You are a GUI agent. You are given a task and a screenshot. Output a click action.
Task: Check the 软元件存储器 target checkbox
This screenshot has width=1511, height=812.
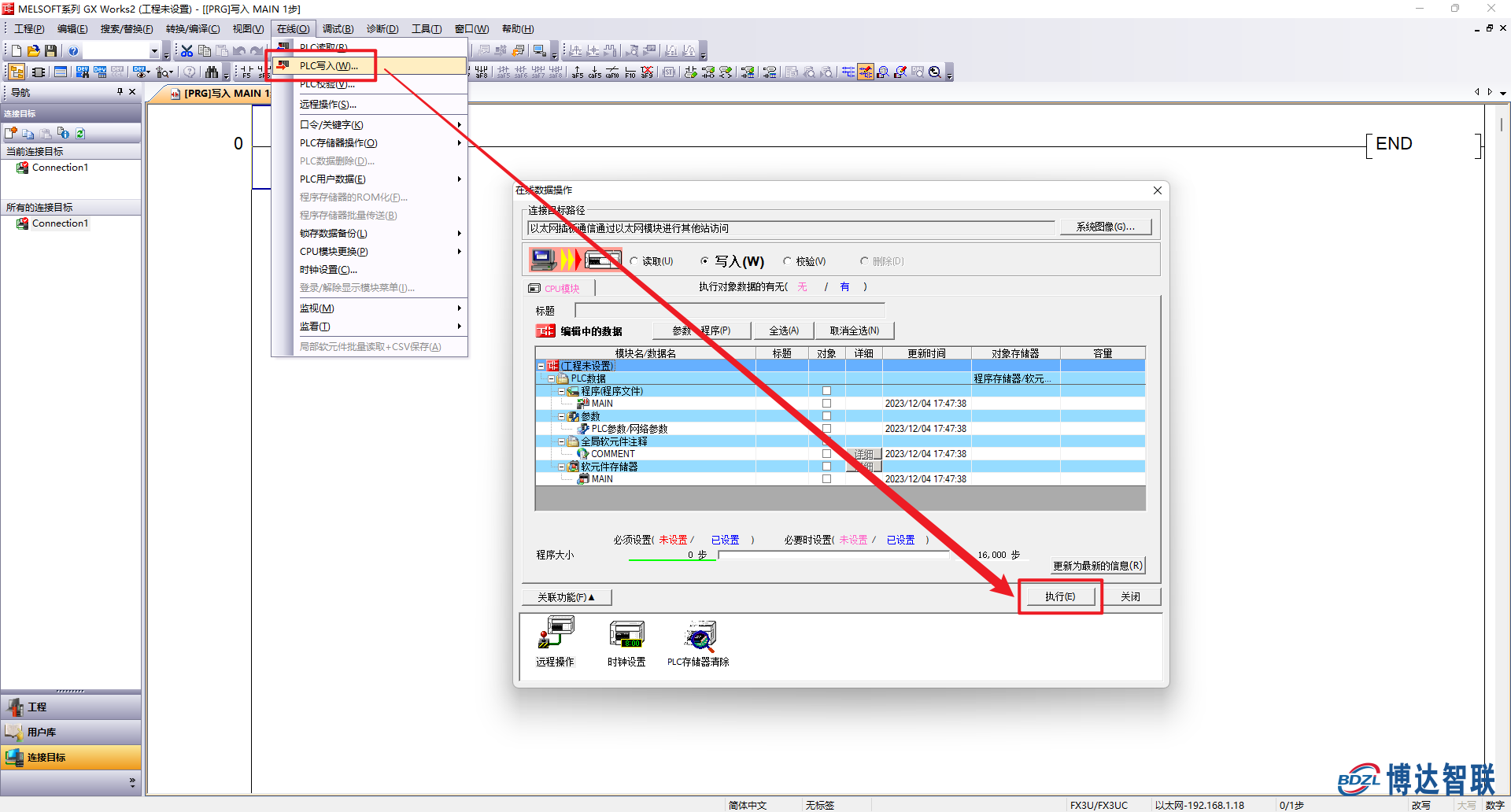pos(826,467)
